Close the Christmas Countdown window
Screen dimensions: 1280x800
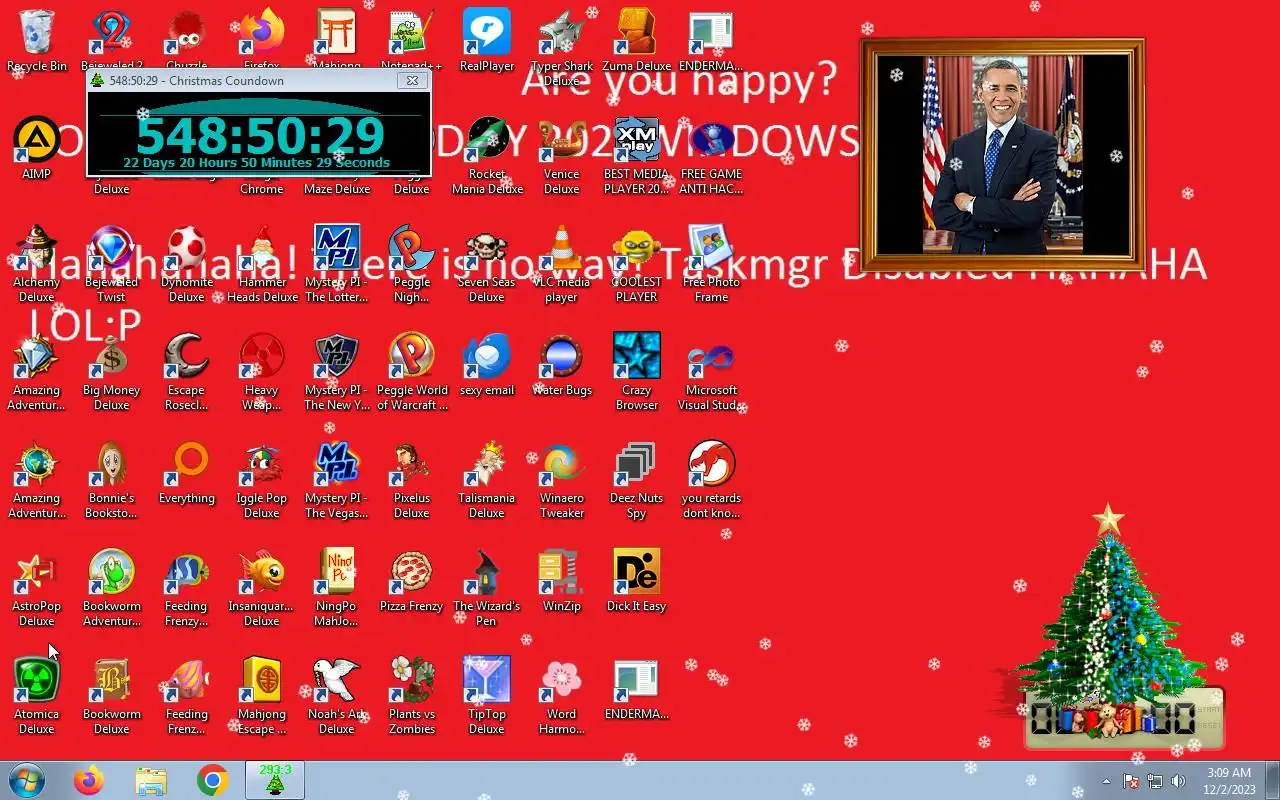[x=412, y=81]
